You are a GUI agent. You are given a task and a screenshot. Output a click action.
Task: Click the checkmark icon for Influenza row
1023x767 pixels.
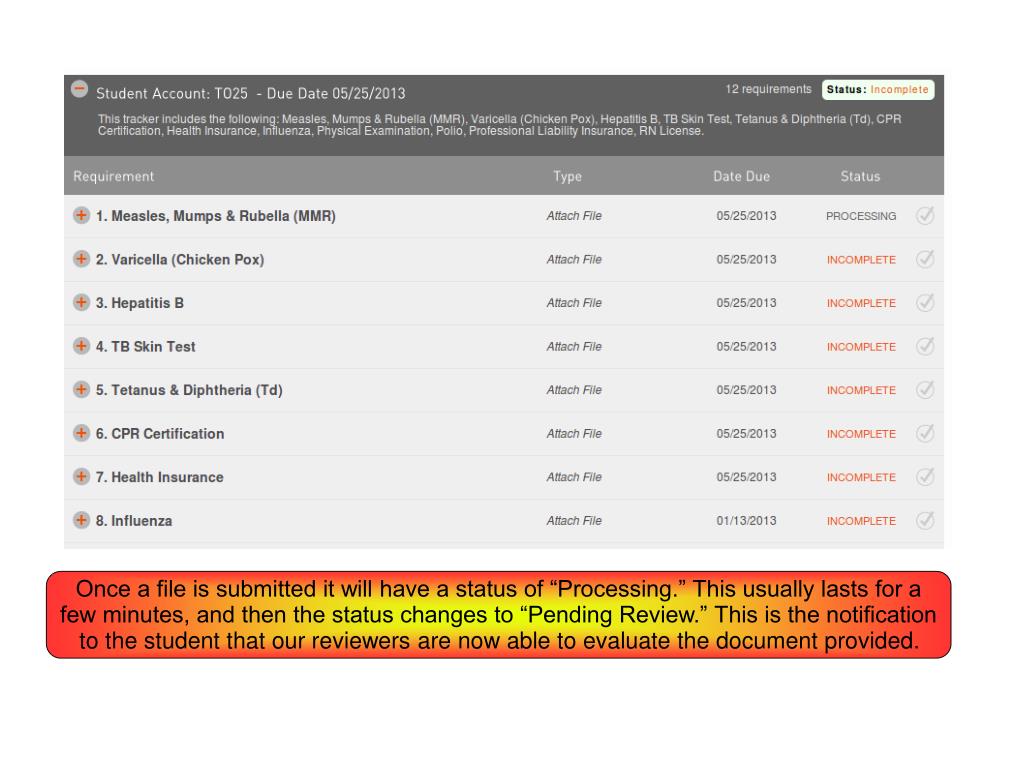pos(925,520)
